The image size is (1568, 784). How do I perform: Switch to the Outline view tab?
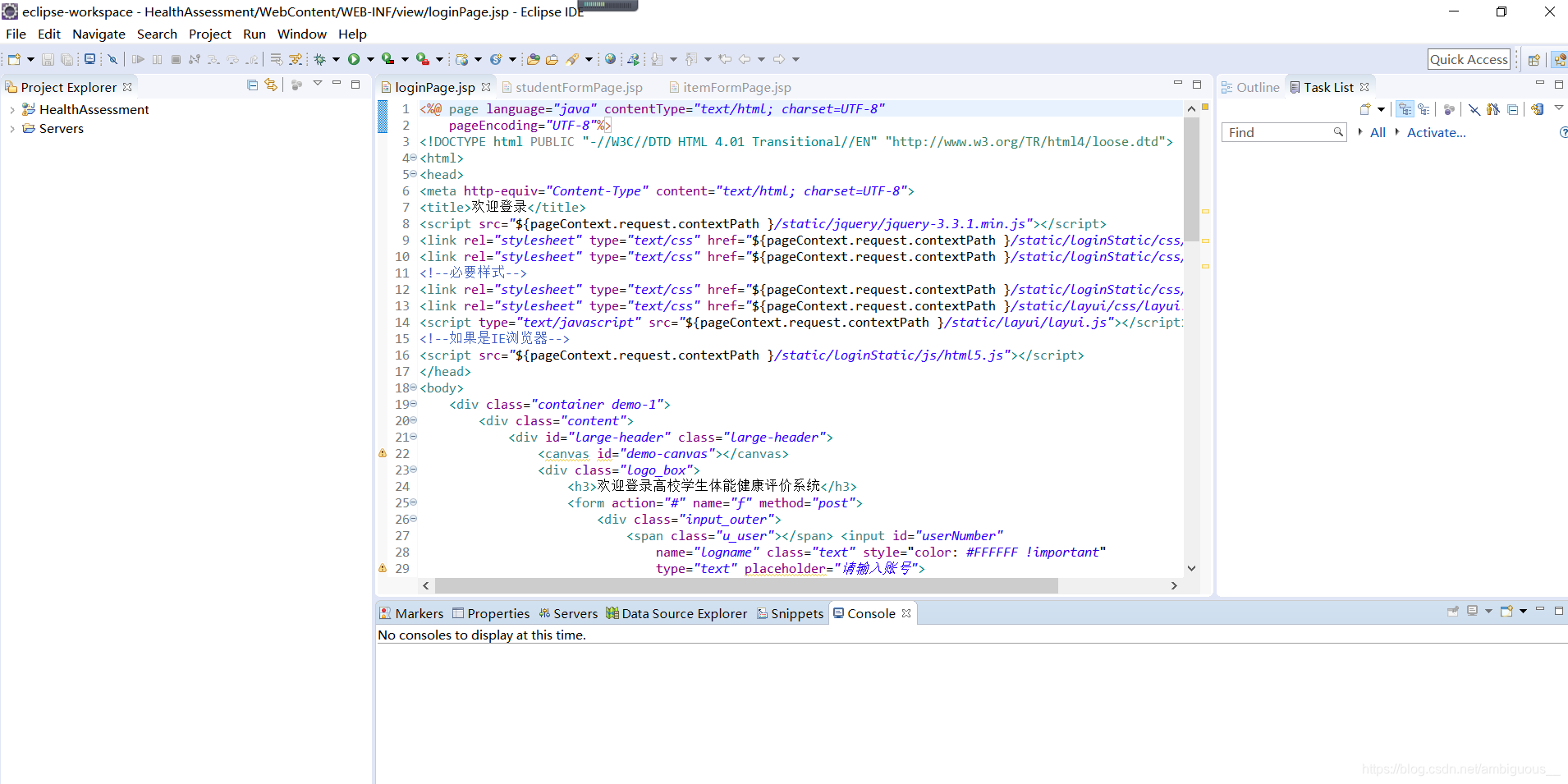[1250, 87]
